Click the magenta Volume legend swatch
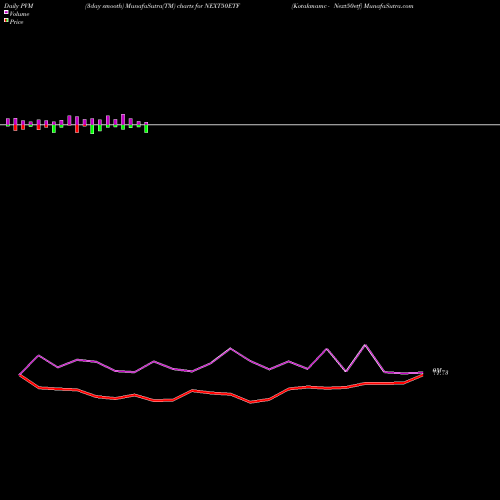The image size is (500, 500). click(x=6, y=12)
